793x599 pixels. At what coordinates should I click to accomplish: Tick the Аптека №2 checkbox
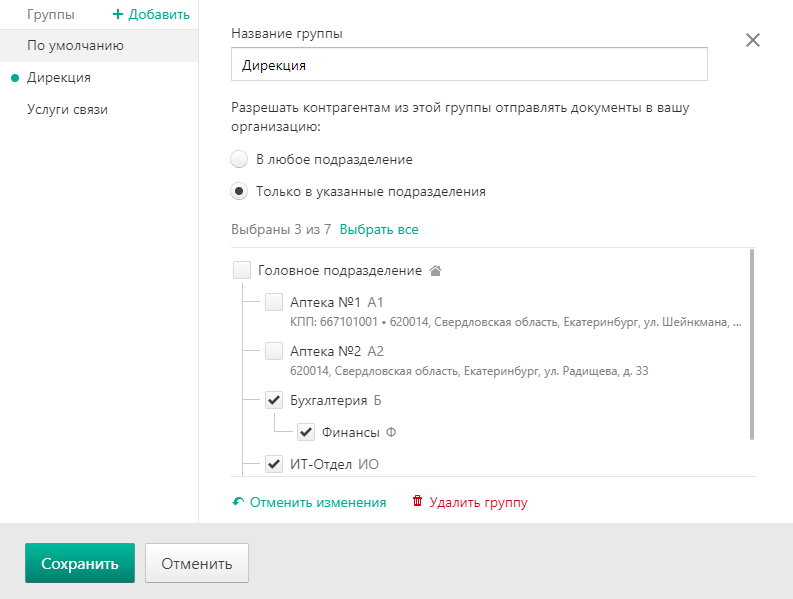point(274,351)
